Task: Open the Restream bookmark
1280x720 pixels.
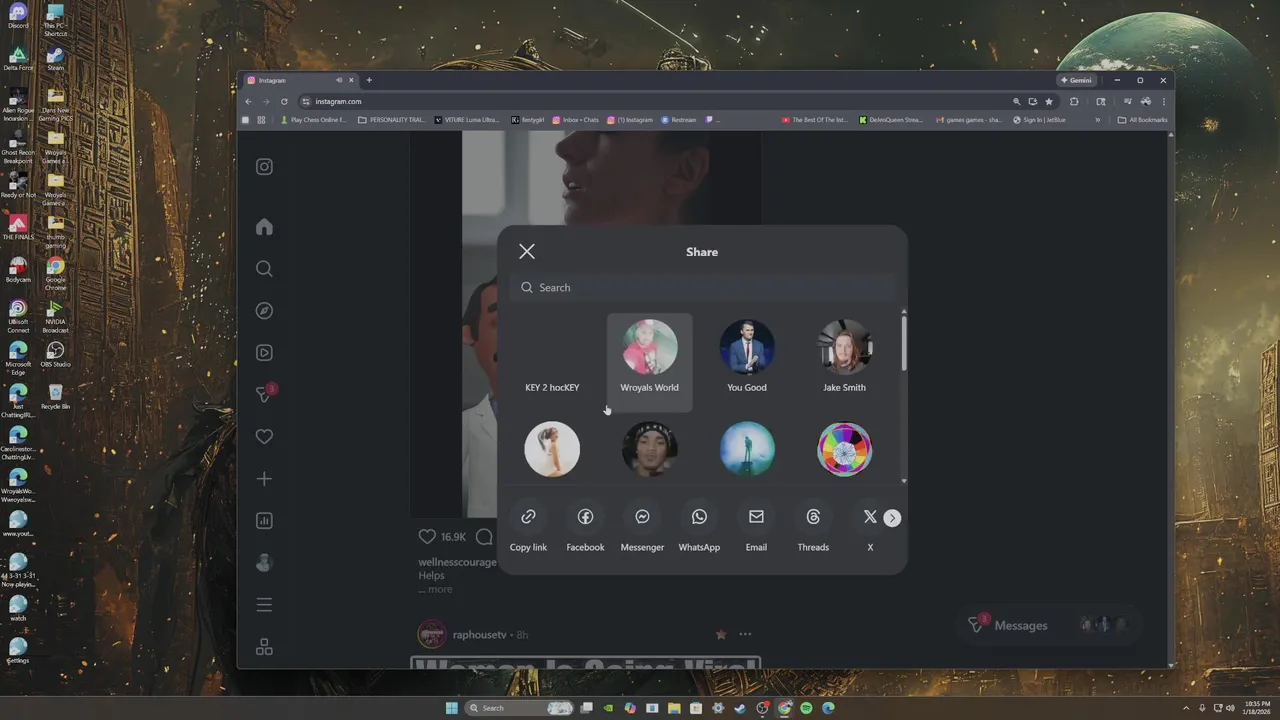Action: point(678,120)
